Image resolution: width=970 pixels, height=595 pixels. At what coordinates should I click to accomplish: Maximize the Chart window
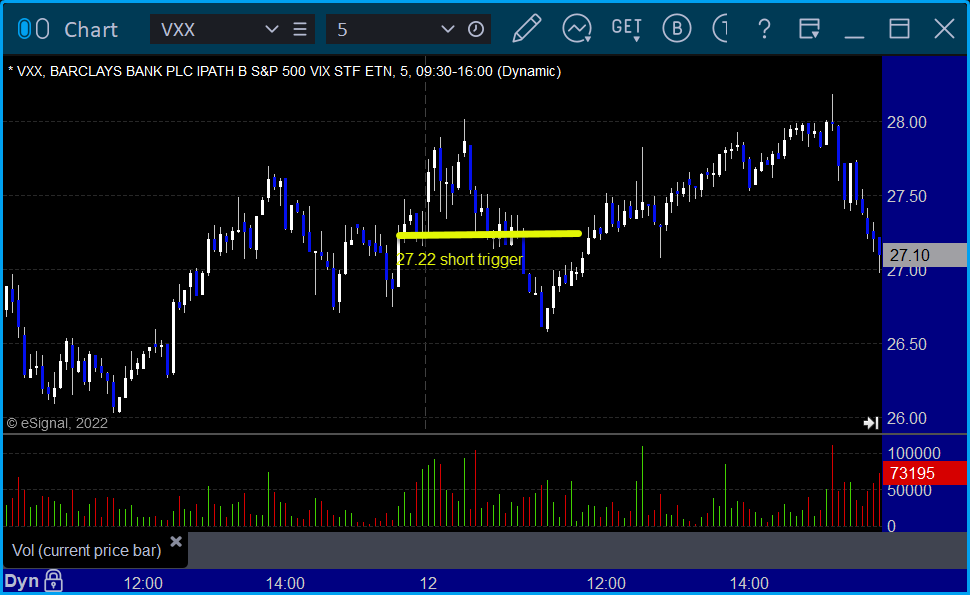tap(899, 29)
